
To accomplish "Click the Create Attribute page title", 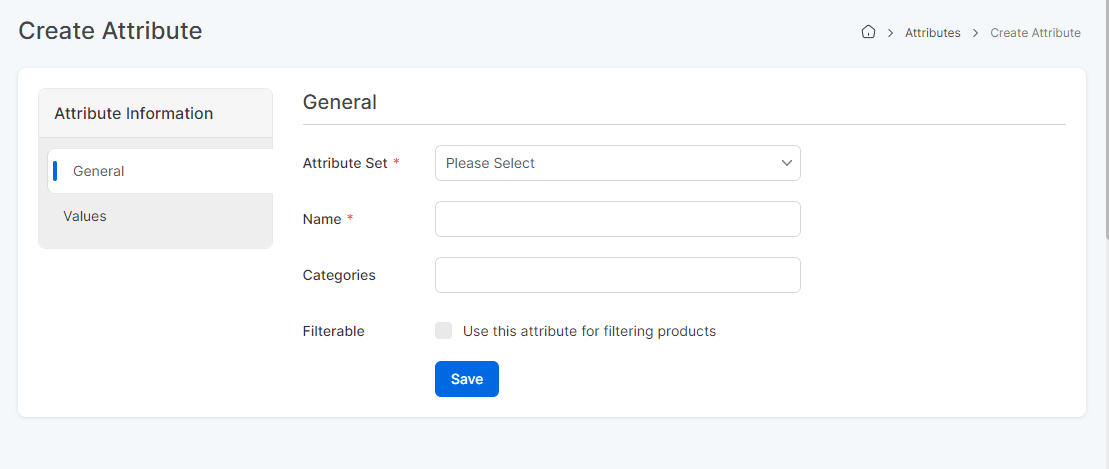I will [x=111, y=31].
